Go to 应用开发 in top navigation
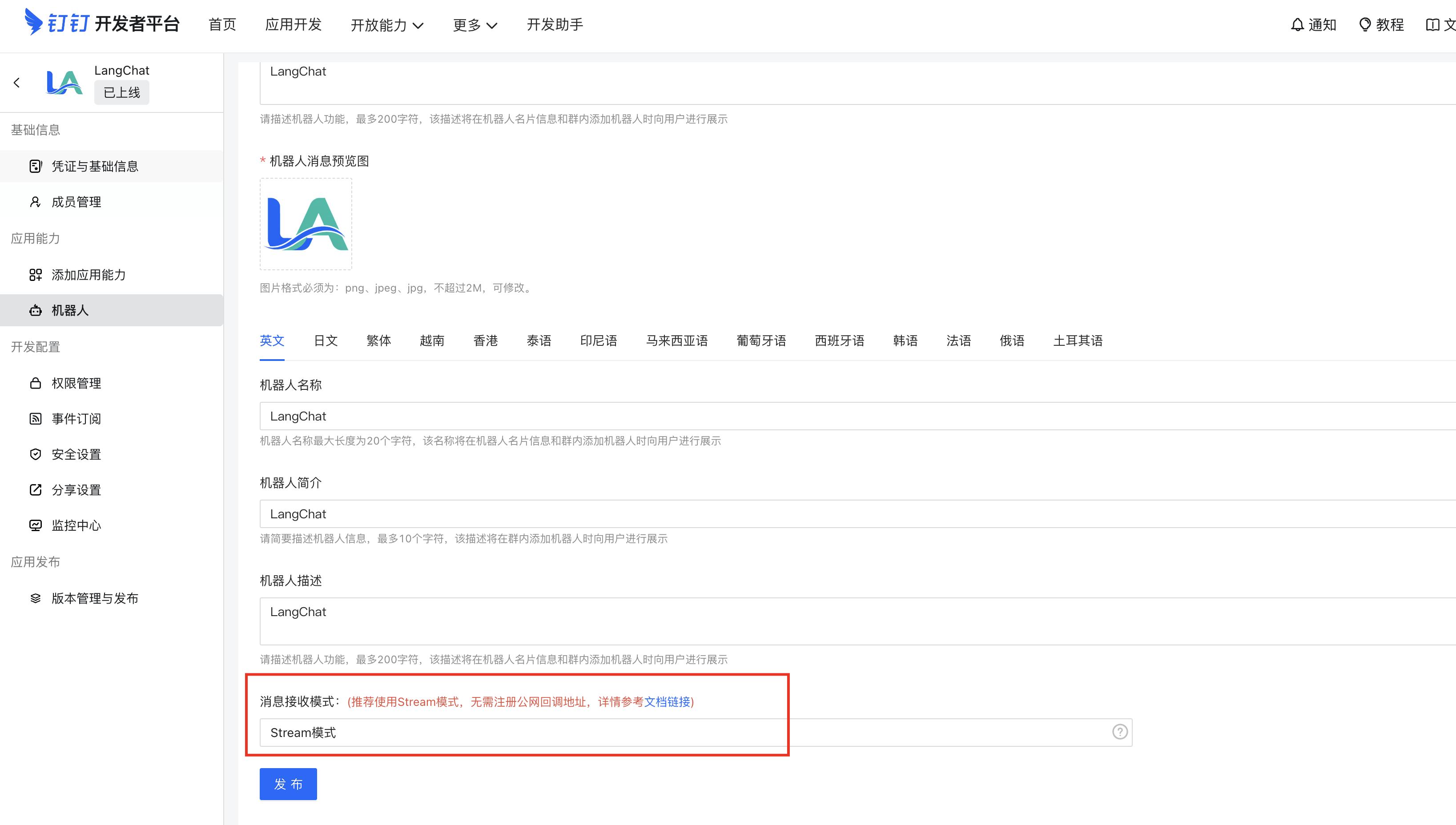Screen dimensions: 1456x825 [x=293, y=25]
